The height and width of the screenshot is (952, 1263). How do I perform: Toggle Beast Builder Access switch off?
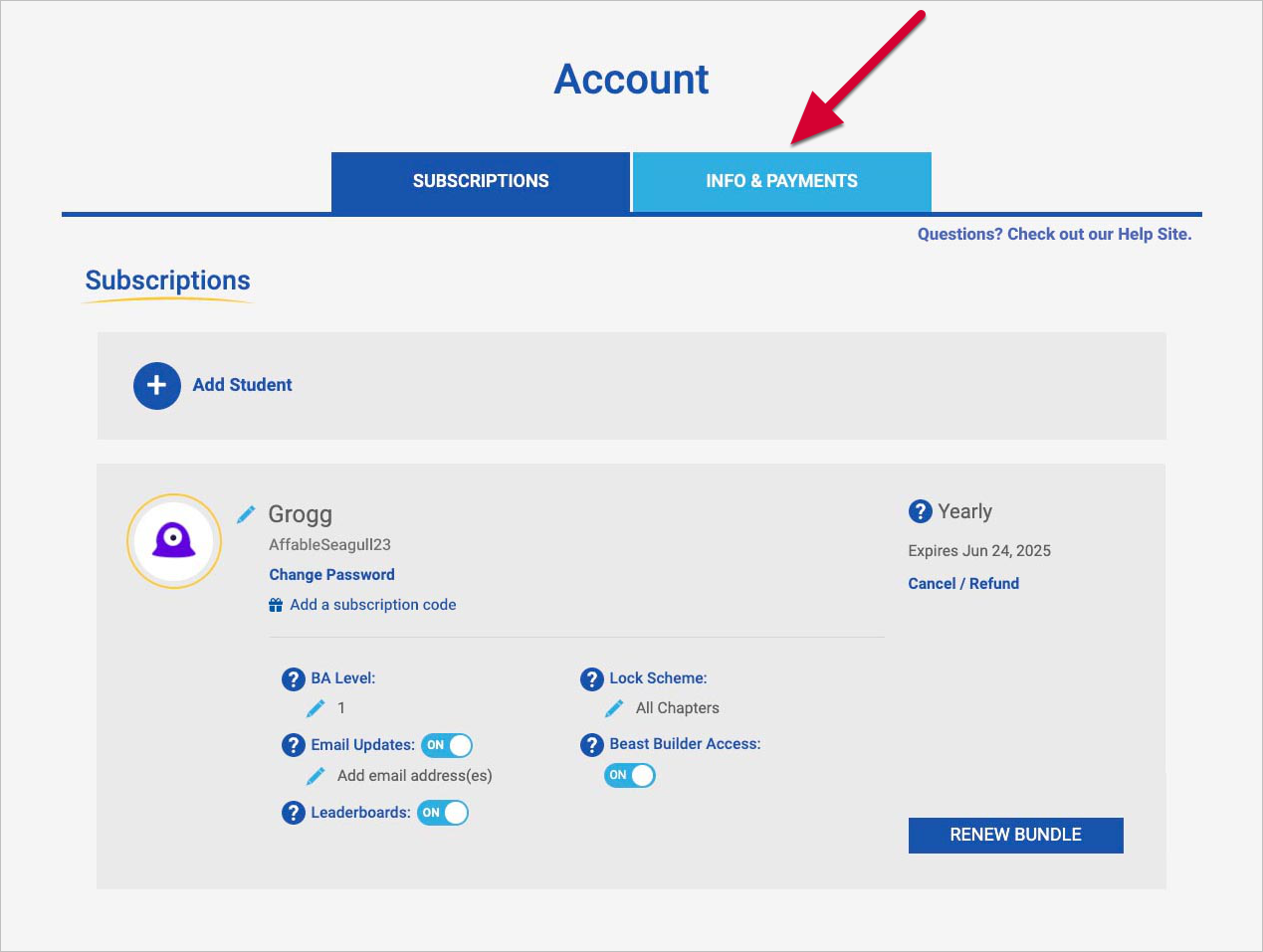coord(630,775)
